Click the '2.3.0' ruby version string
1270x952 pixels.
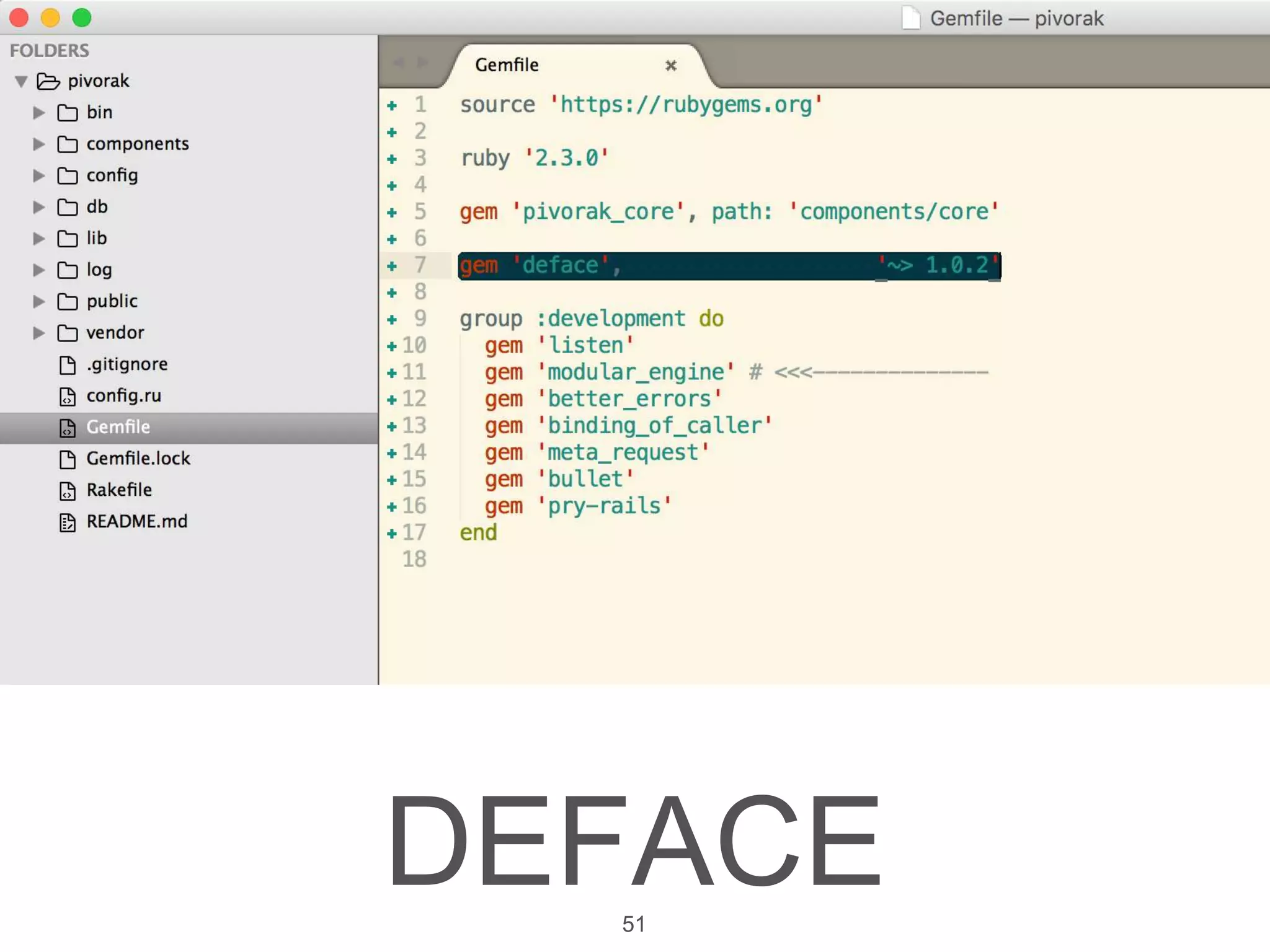567,158
